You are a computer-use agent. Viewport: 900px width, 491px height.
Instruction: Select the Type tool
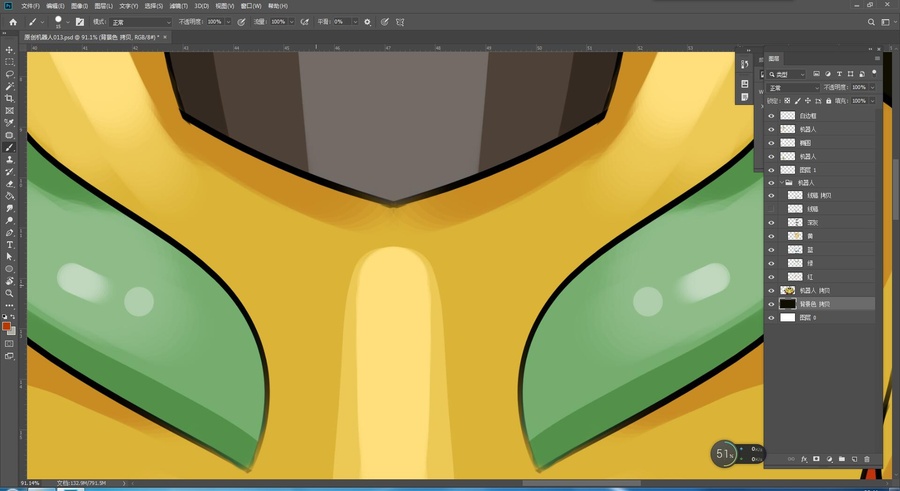click(x=9, y=245)
